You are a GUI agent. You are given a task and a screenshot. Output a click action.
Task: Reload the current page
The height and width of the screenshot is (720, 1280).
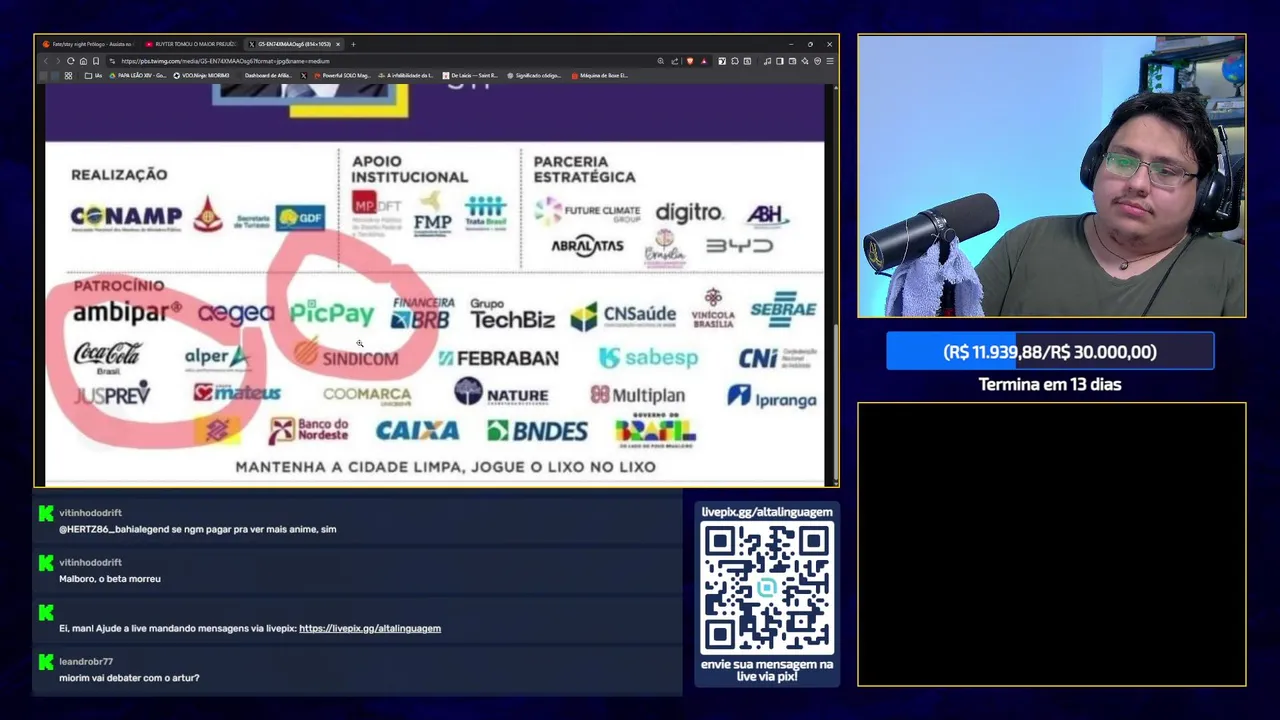[70, 61]
